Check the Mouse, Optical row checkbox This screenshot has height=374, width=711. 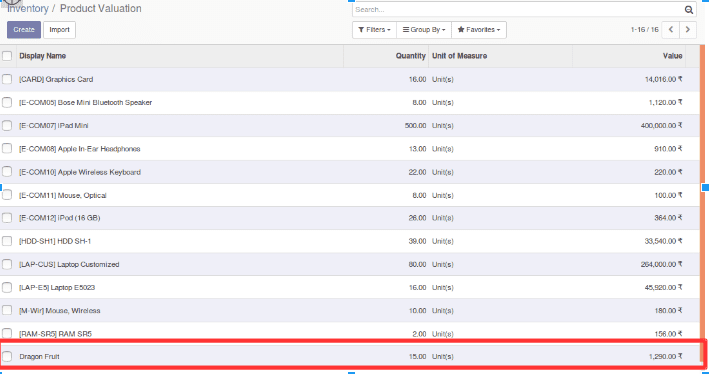(7, 195)
